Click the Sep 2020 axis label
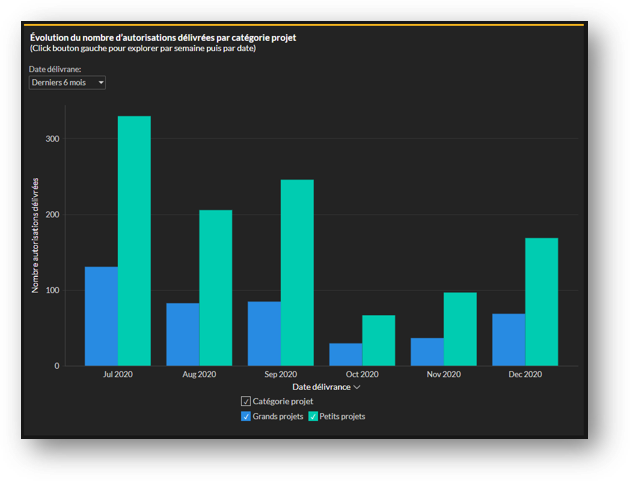Screen dimensions: 630x481 pos(281,374)
